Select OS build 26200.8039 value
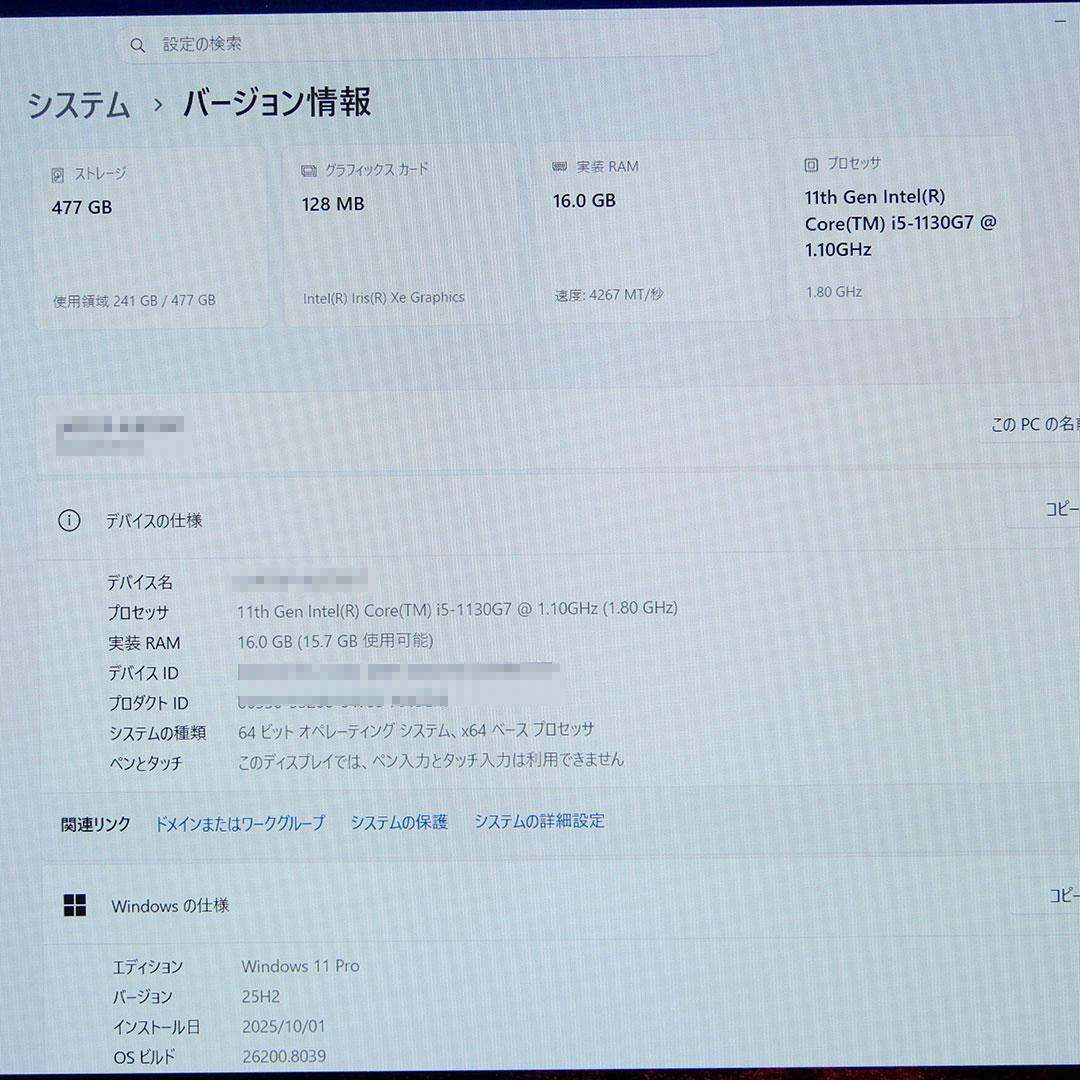Viewport: 1080px width, 1080px height. (284, 1057)
